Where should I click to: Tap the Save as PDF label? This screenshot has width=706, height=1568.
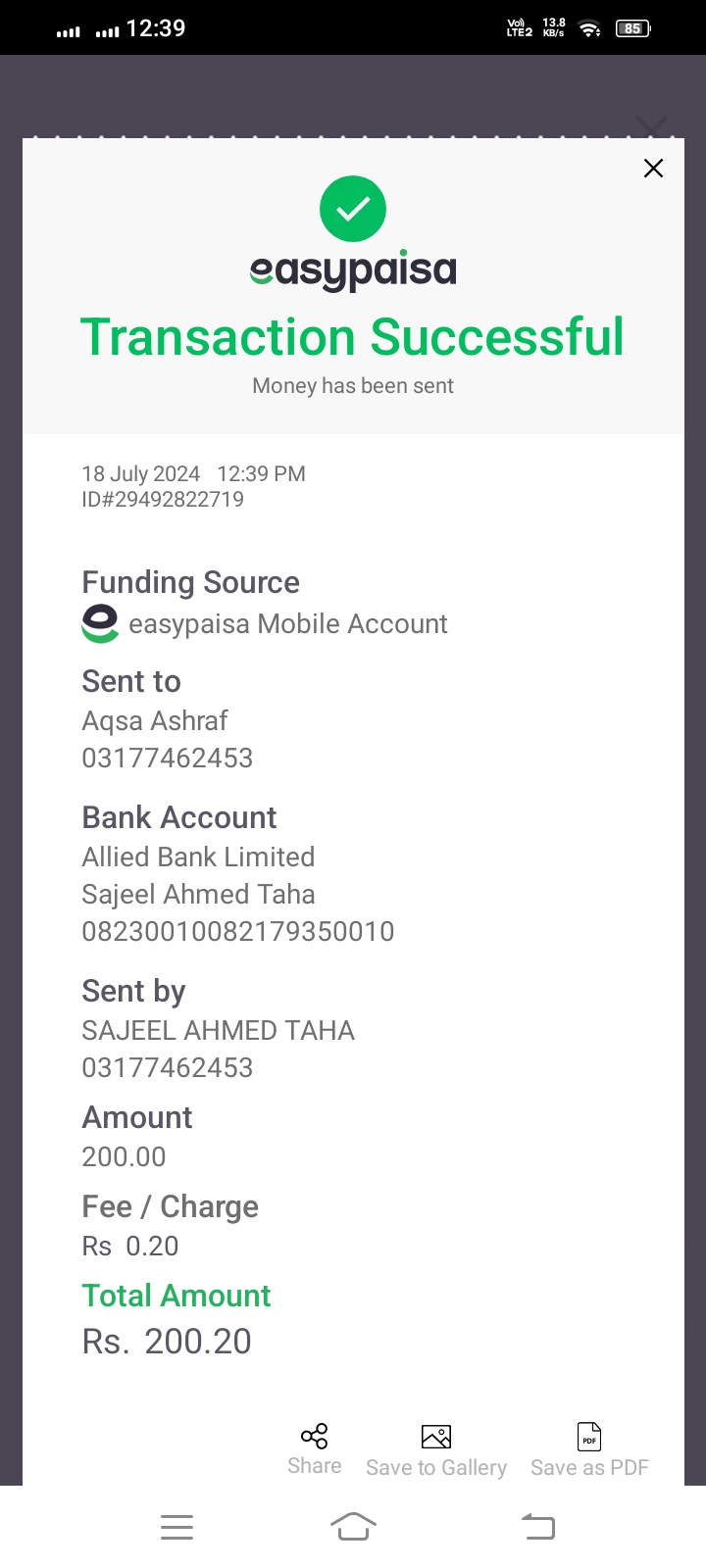589,1467
